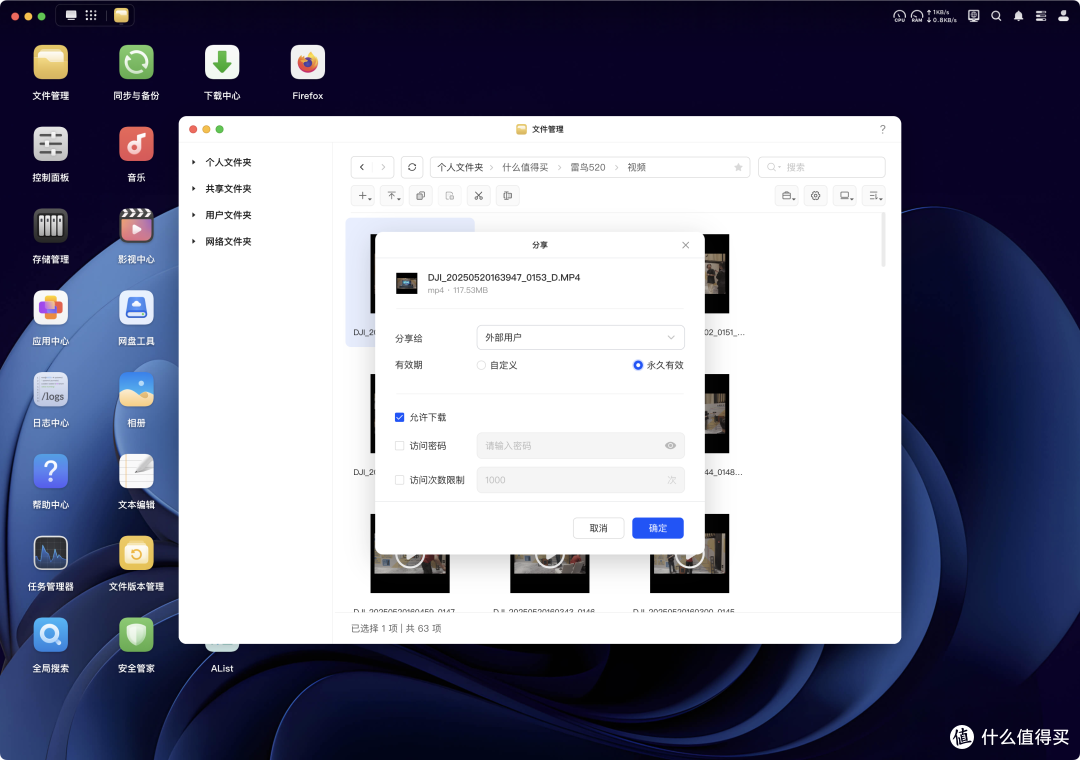Click the rename toolbar icon
The height and width of the screenshot is (760, 1080).
click(508, 196)
